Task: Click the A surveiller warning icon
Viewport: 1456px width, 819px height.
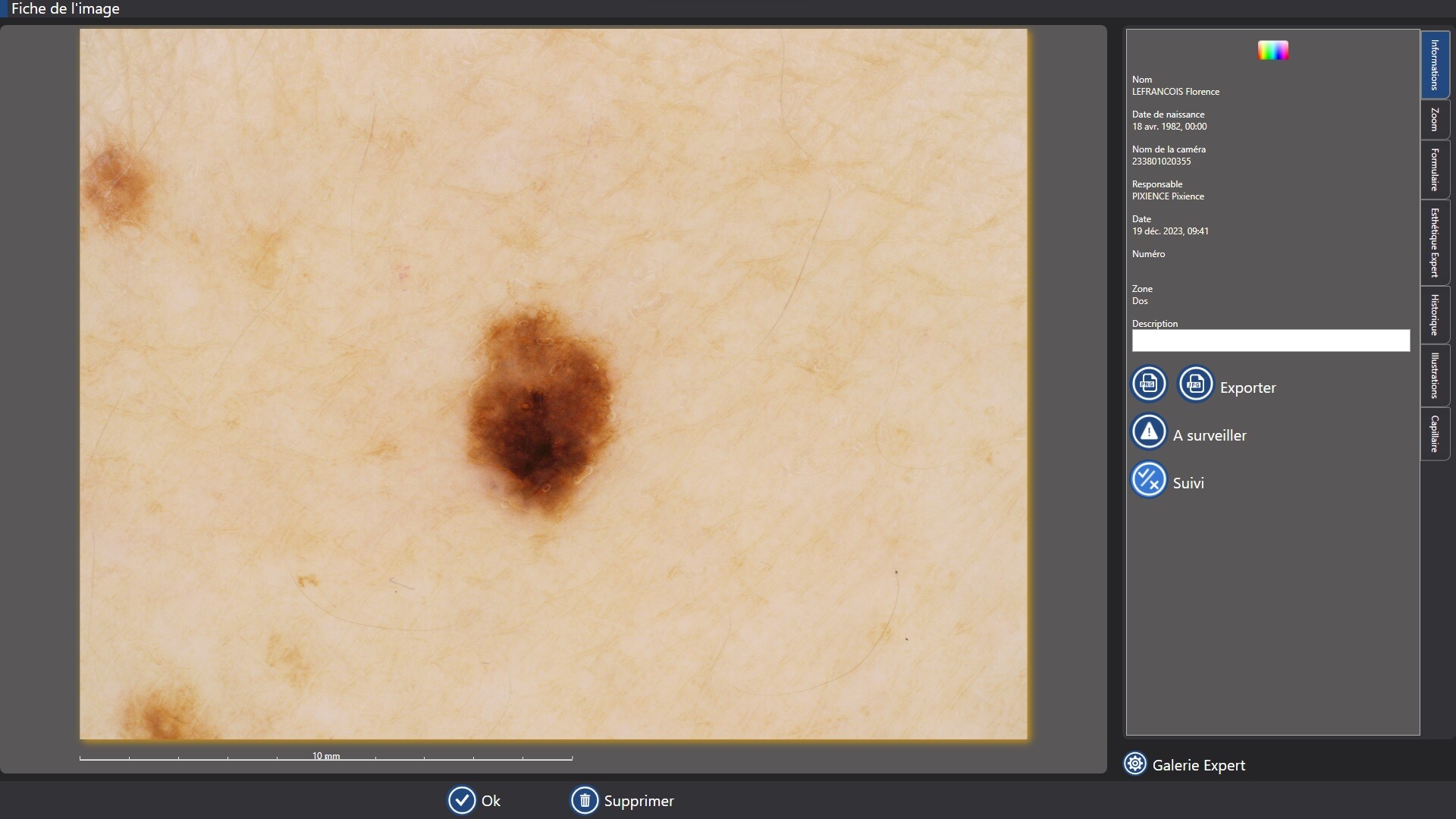Action: coord(1149,432)
